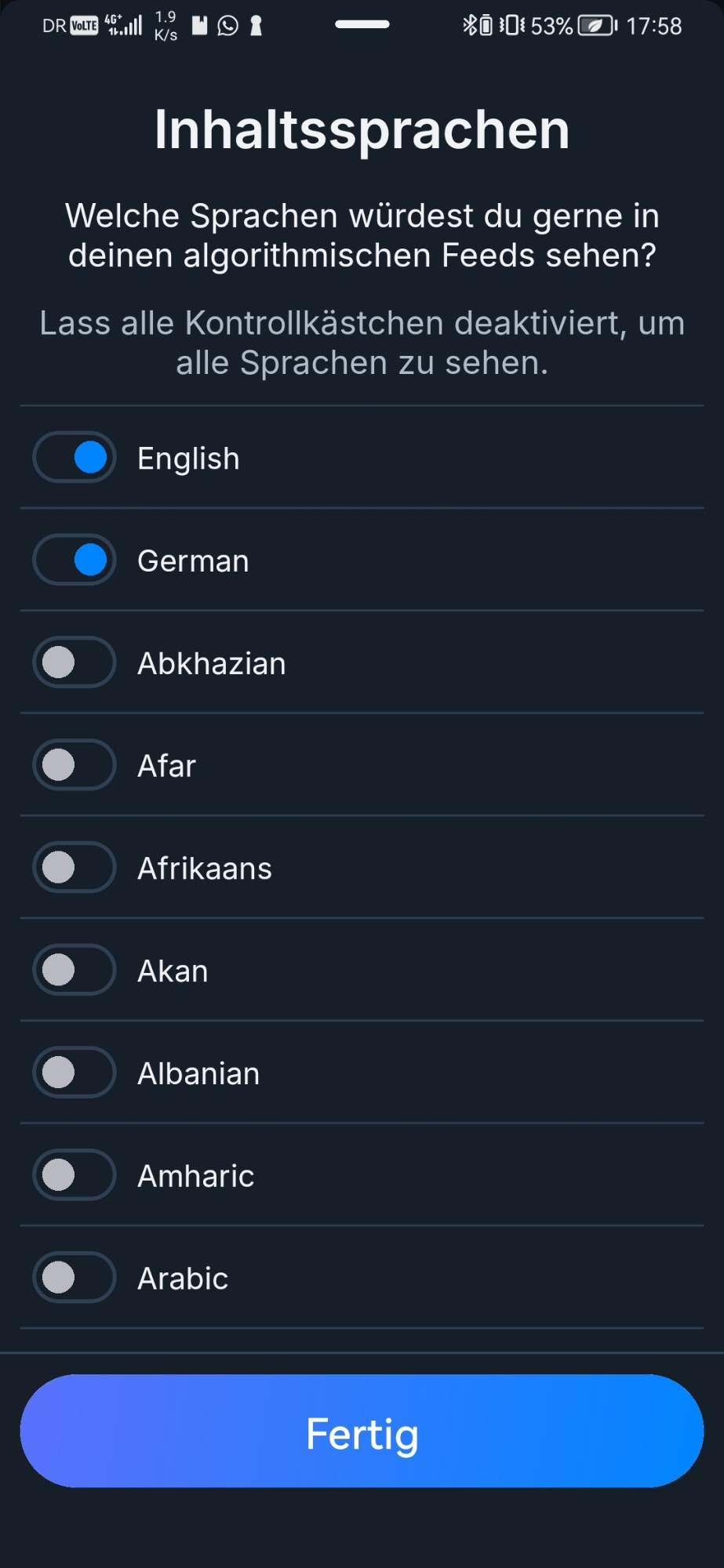Tap the VoLTE indicator icon
This screenshot has height=1568, width=724.
pyautogui.click(x=85, y=26)
